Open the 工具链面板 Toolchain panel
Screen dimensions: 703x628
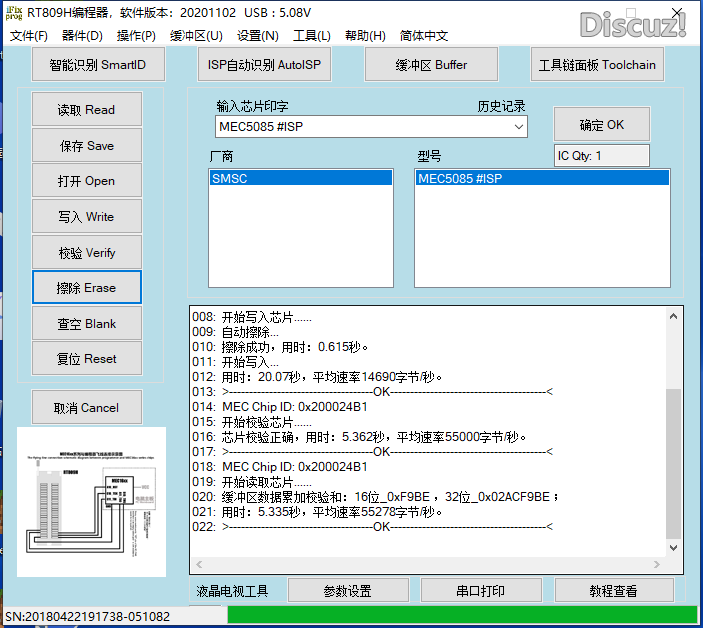(x=597, y=65)
